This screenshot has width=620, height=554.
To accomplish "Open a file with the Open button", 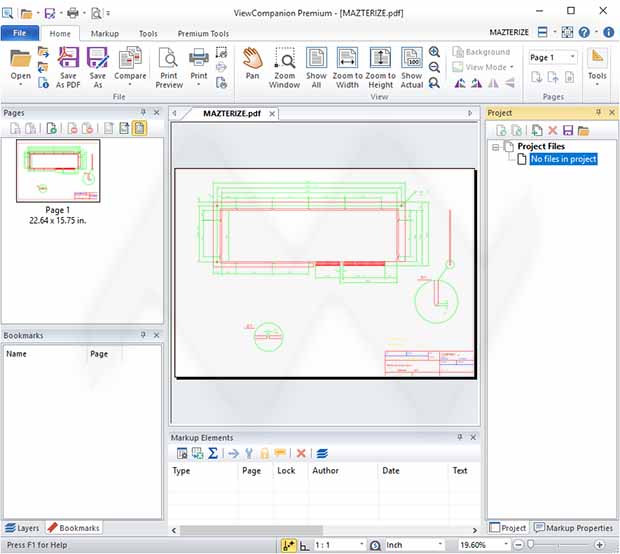I will (x=20, y=67).
